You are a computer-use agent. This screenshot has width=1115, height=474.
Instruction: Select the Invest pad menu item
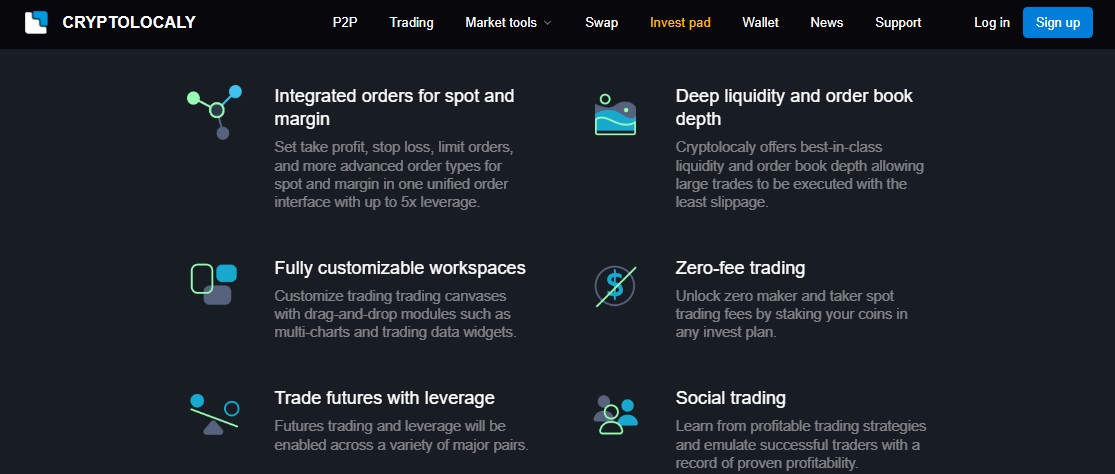(680, 22)
